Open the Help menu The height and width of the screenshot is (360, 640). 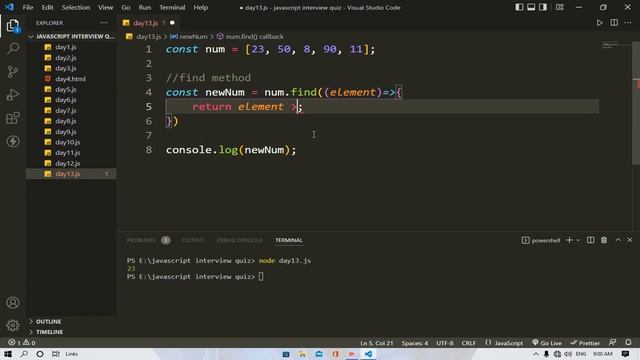[200, 7]
